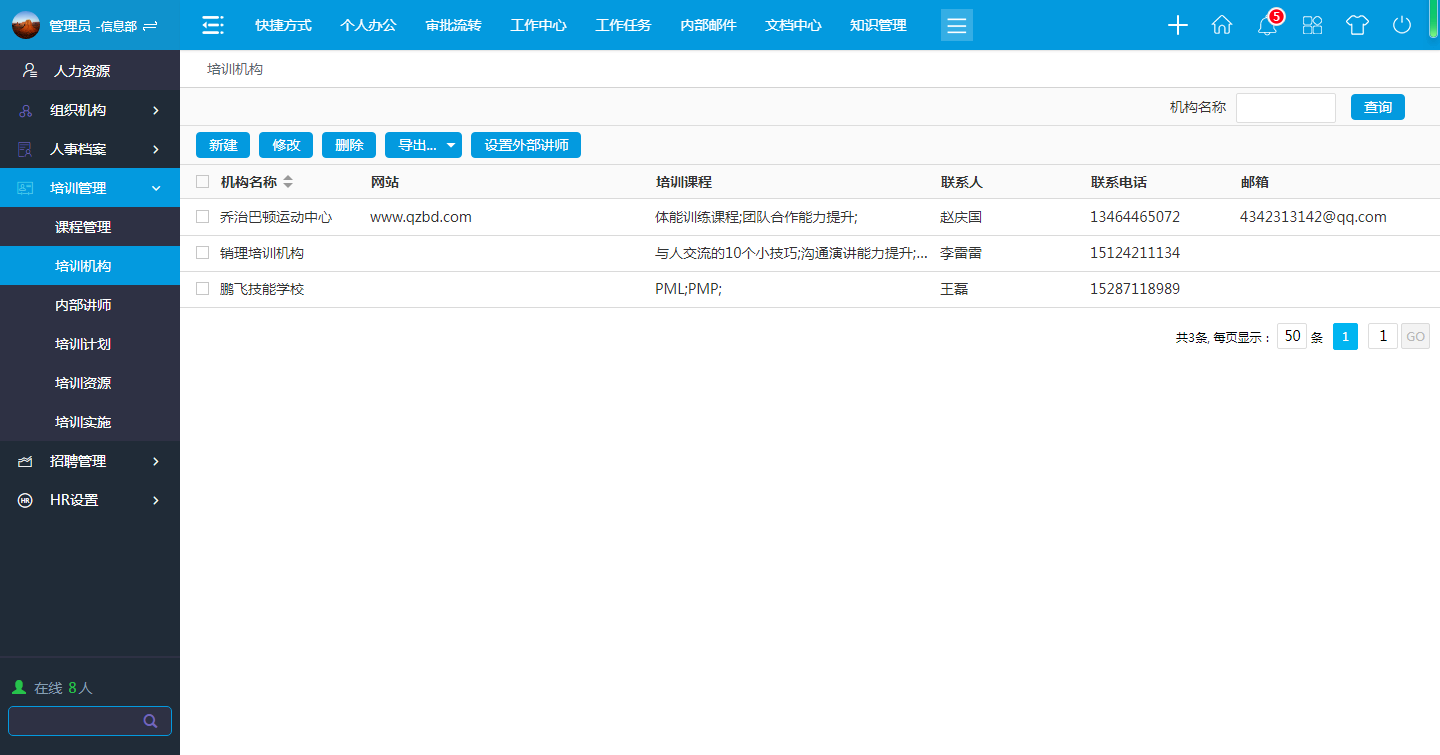This screenshot has width=1440, height=755.
Task: Check the 鹏飞技能学校 row checkbox
Action: [x=203, y=289]
